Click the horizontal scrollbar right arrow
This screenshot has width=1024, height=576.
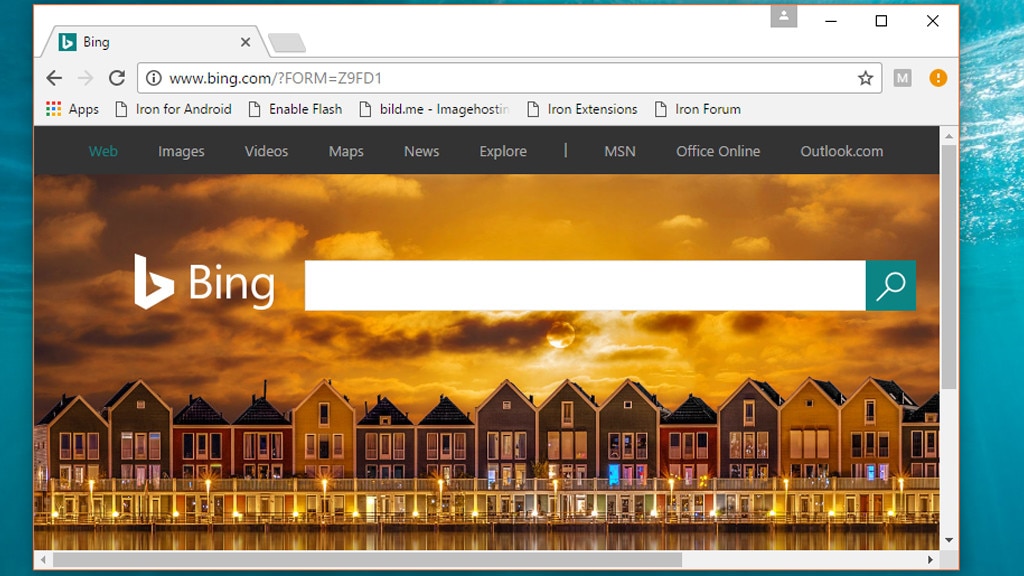point(931,560)
